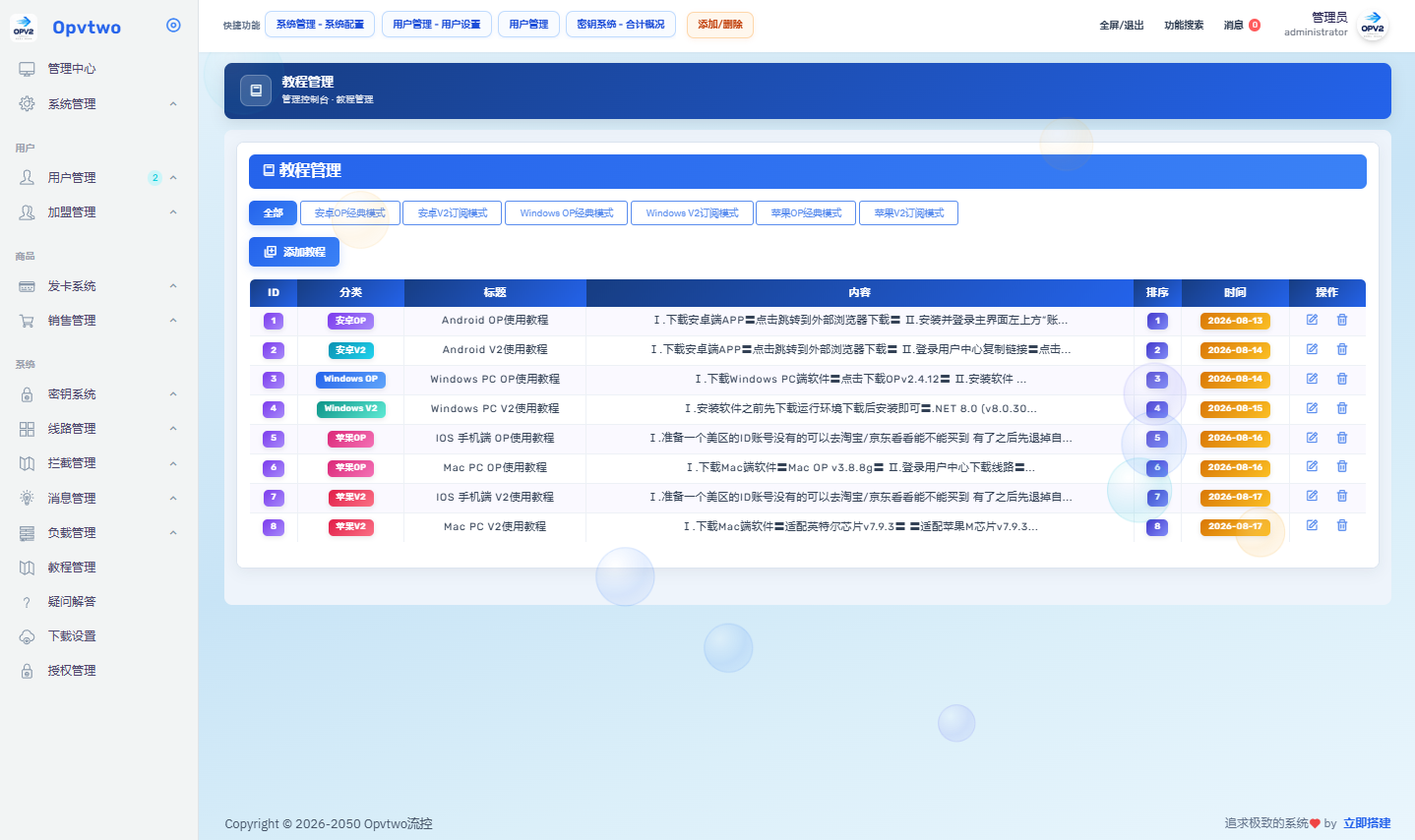This screenshot has width=1415, height=840.
Task: Switch to the 安卓OP经典模式 tab
Action: [350, 212]
